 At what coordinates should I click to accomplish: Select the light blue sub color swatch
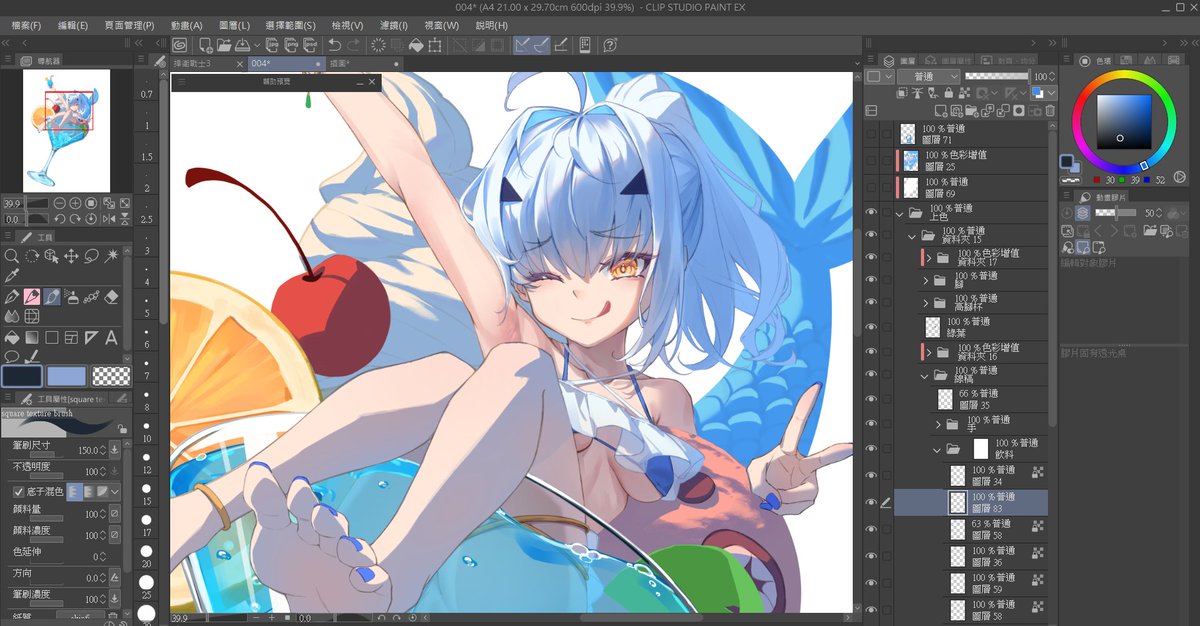66,376
